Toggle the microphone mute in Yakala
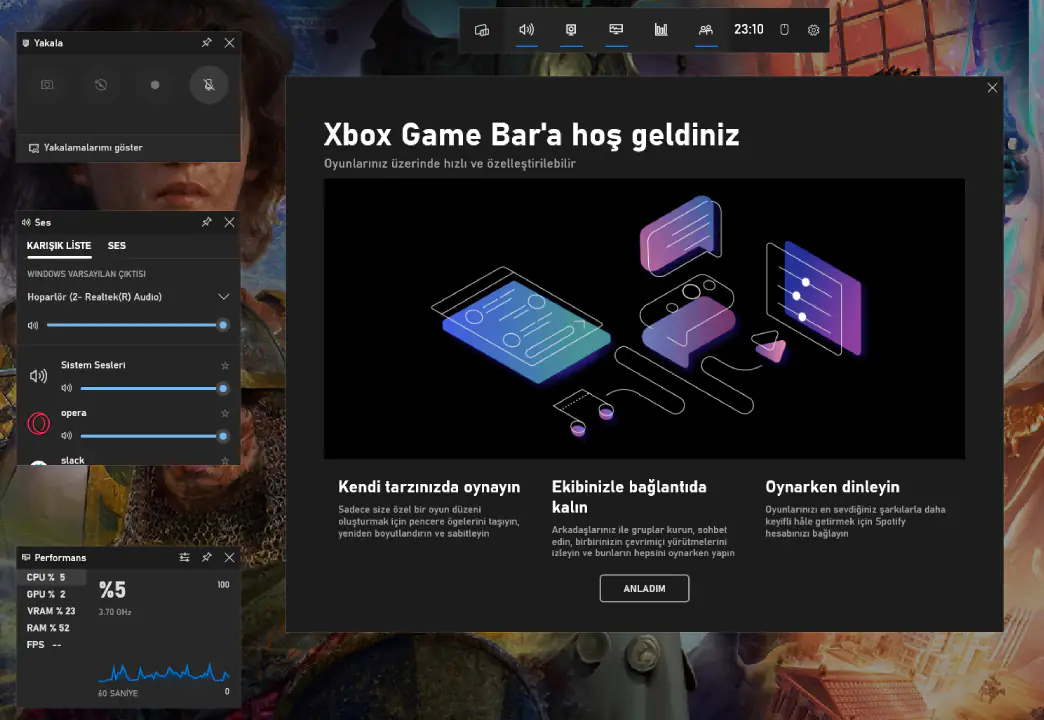The width and height of the screenshot is (1044, 720). tap(209, 85)
